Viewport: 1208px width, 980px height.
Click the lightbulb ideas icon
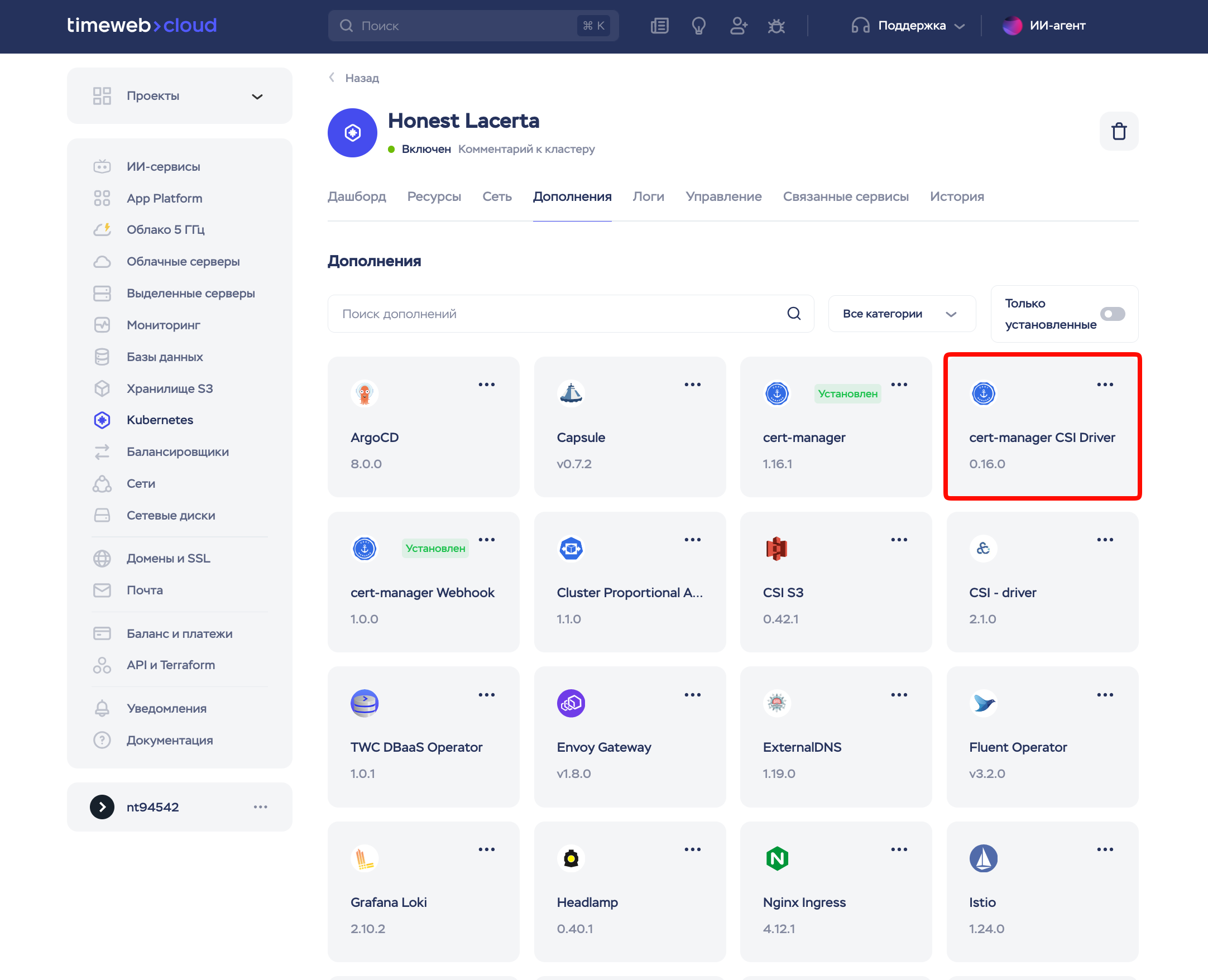698,26
